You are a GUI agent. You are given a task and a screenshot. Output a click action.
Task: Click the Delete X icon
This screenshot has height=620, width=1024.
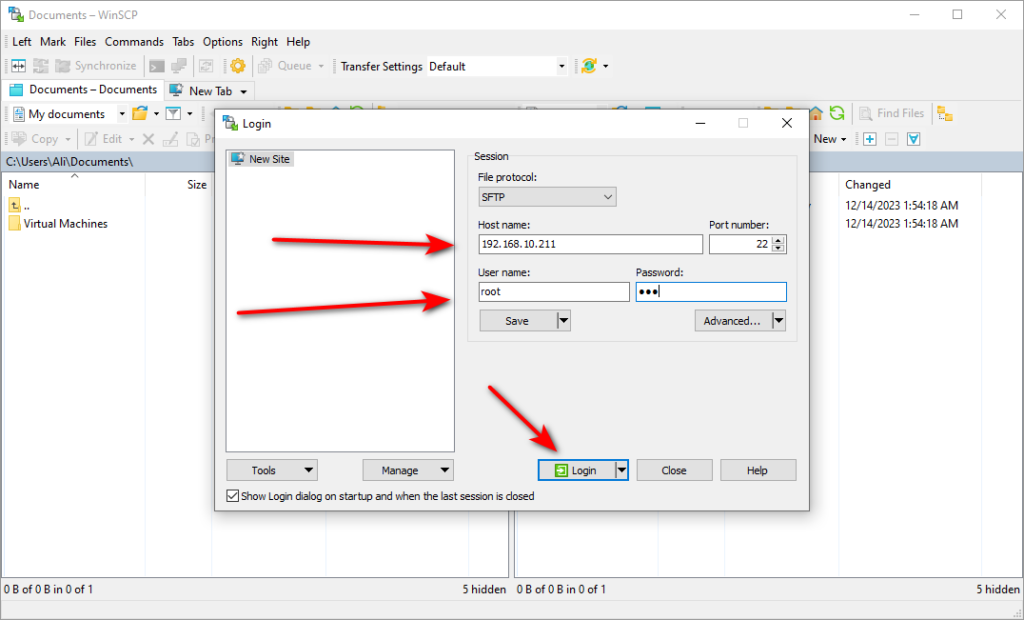point(148,139)
